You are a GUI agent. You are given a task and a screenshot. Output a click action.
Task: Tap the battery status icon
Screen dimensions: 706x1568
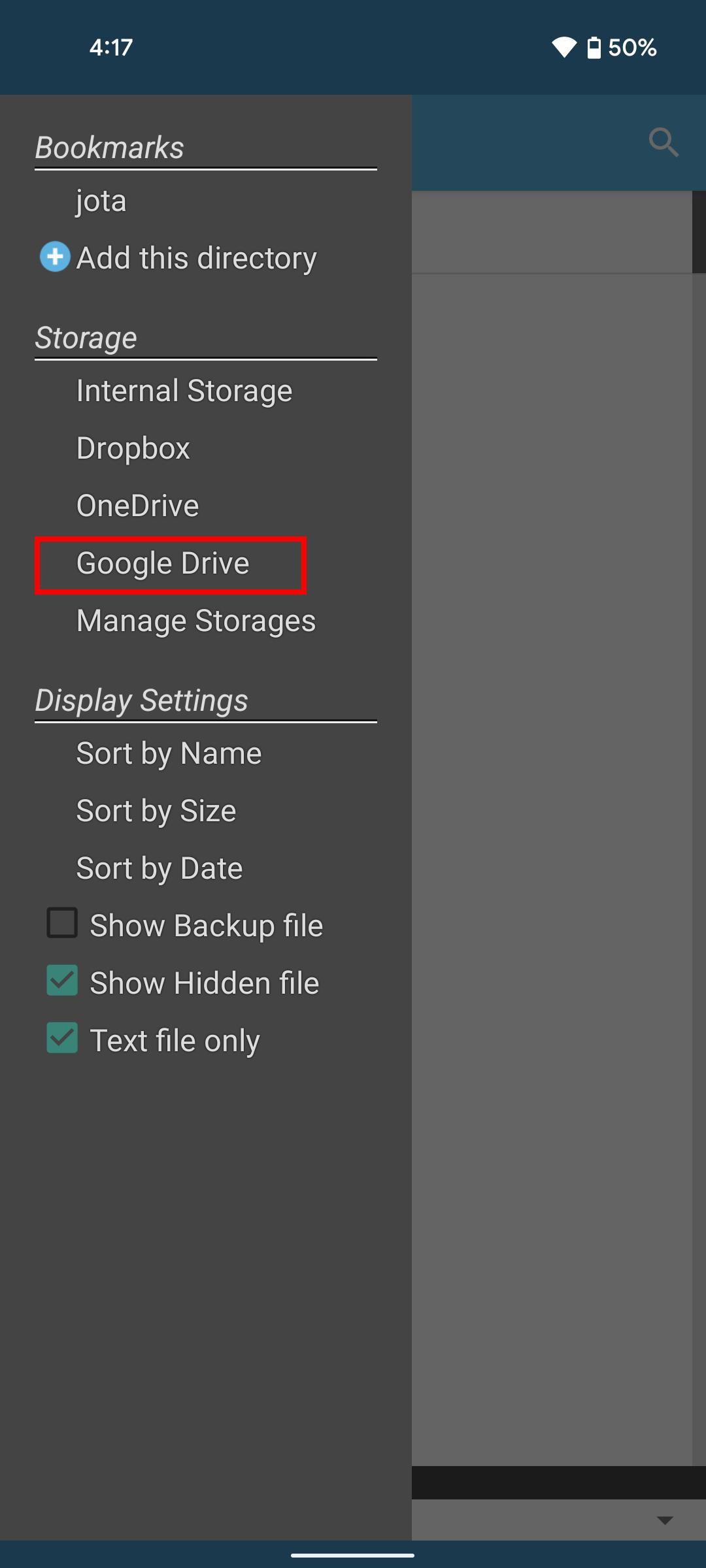point(594,48)
